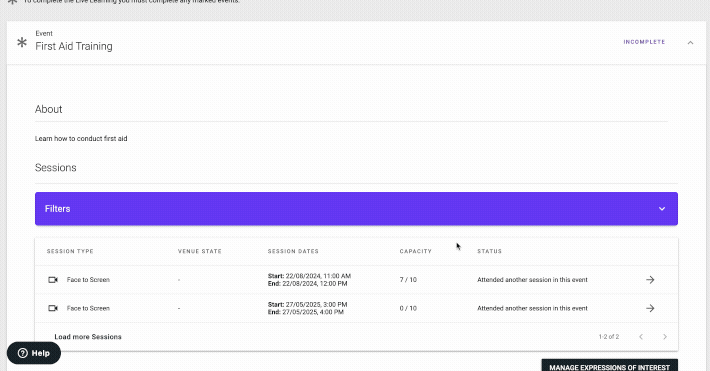Click the Status column header

tap(489, 251)
